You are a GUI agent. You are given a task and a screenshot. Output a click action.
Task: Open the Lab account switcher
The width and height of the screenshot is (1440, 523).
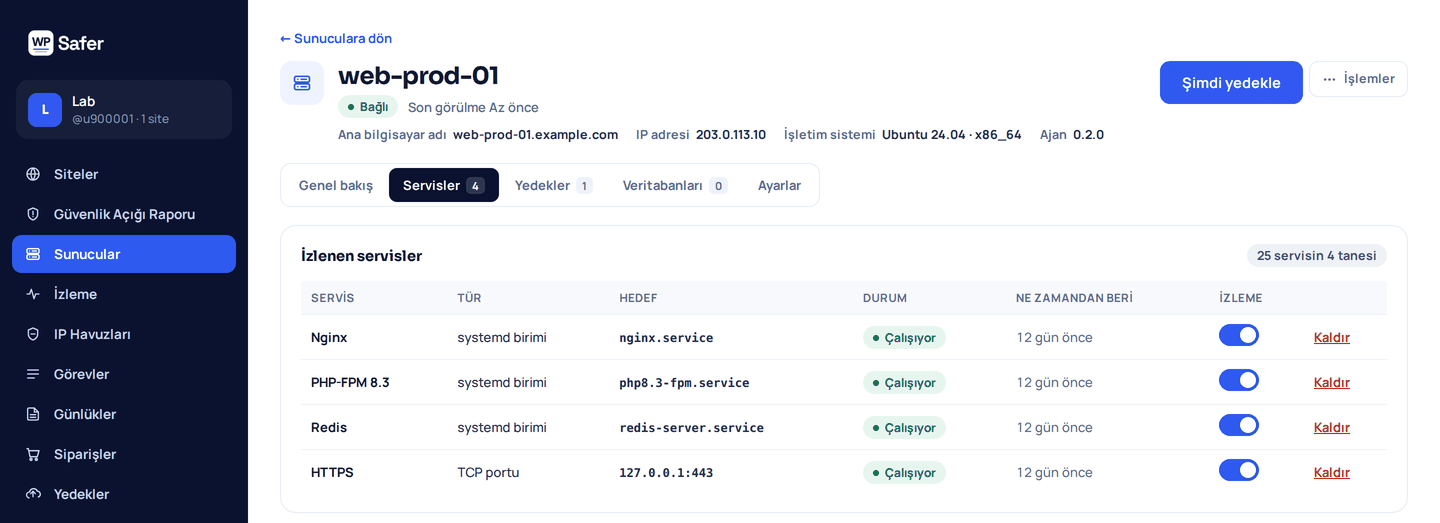coord(124,110)
